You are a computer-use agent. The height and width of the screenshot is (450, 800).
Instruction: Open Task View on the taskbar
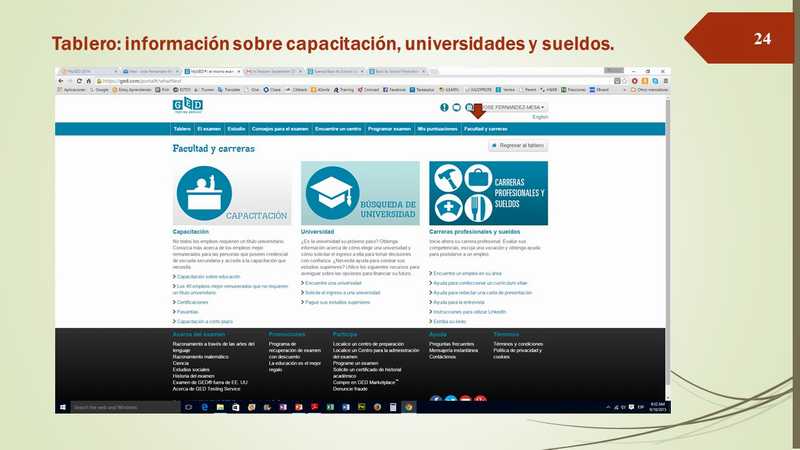click(188, 407)
